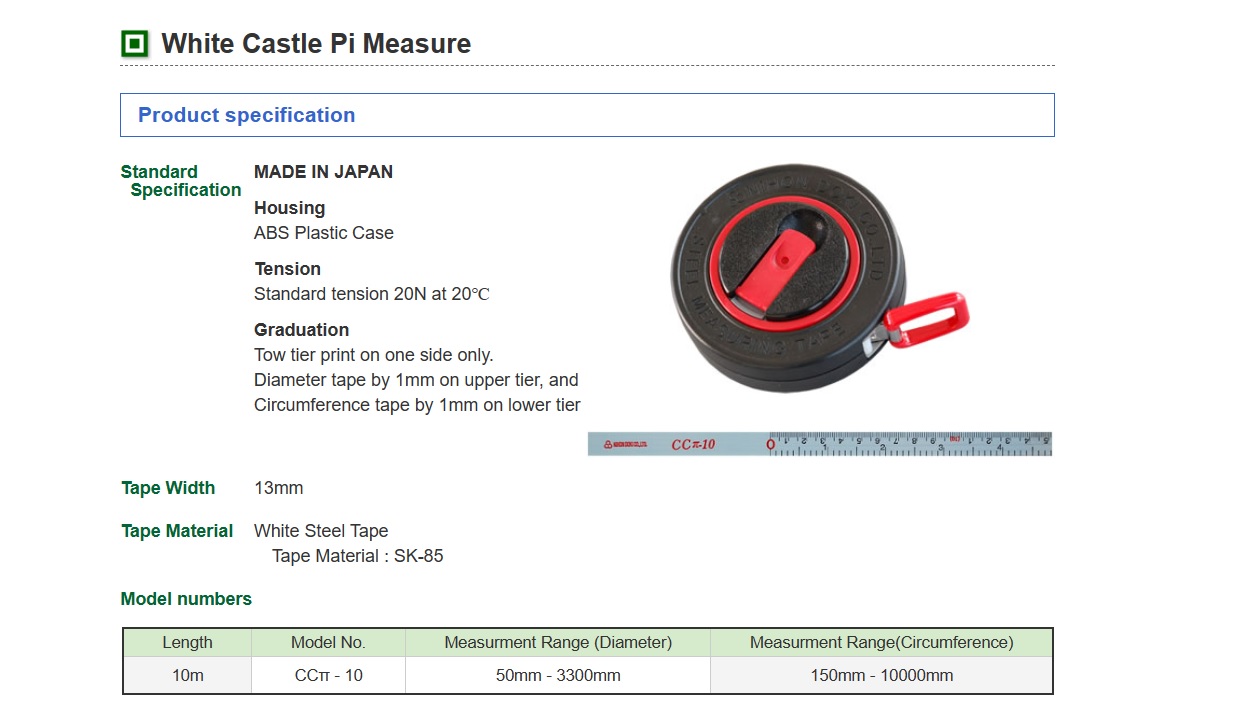Click the green square icon beside the page title
The height and width of the screenshot is (725, 1243).
click(135, 44)
